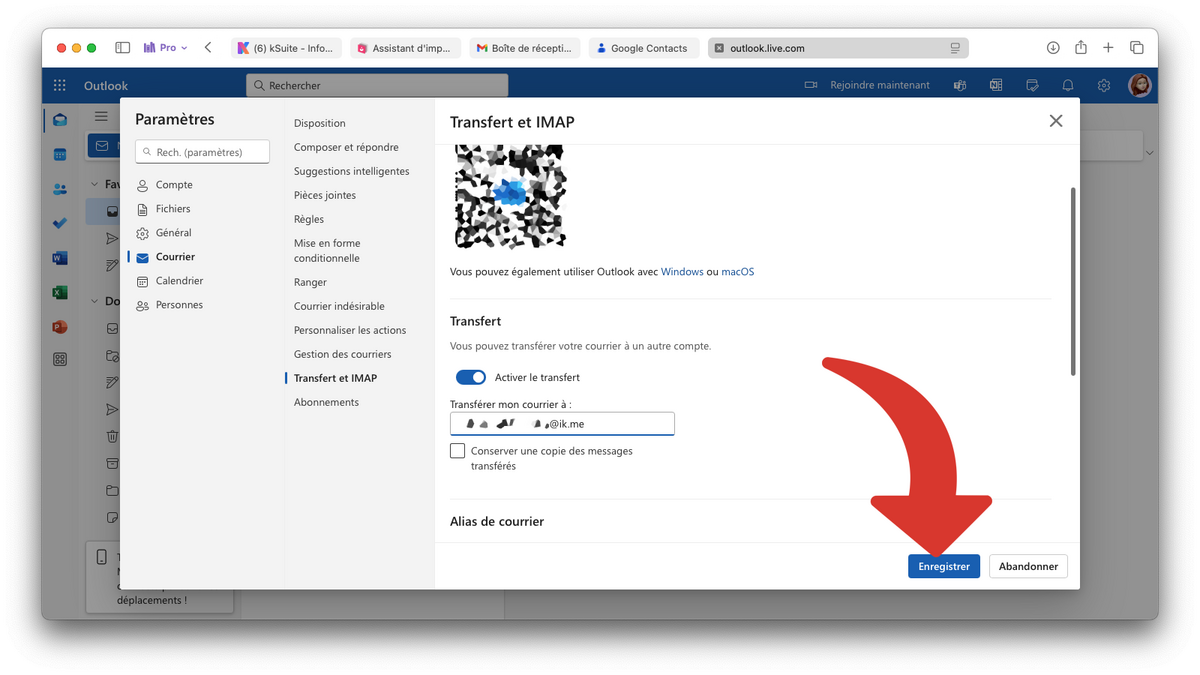Click the Rejoindre maintenant video button
This screenshot has width=1200, height=675.
coord(867,85)
